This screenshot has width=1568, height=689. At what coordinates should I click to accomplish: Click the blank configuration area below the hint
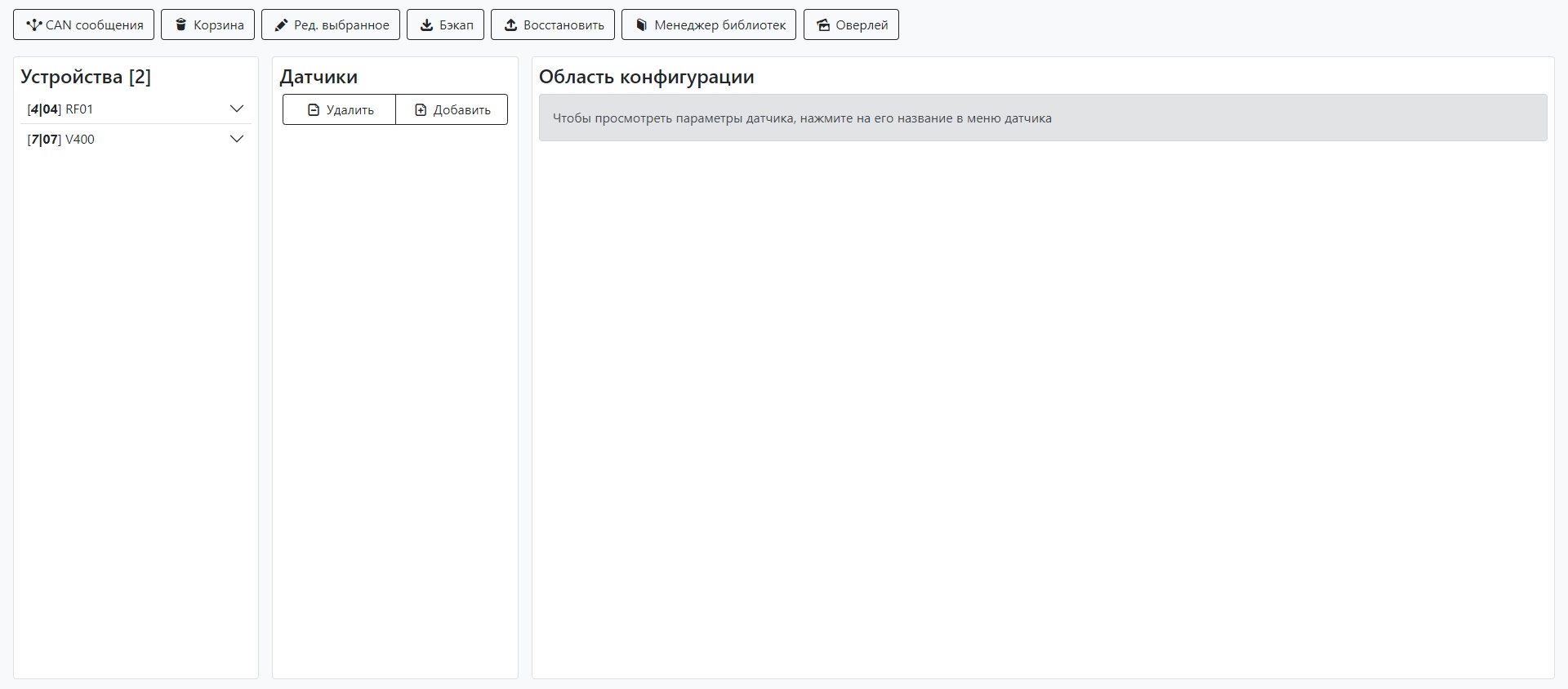1042,408
